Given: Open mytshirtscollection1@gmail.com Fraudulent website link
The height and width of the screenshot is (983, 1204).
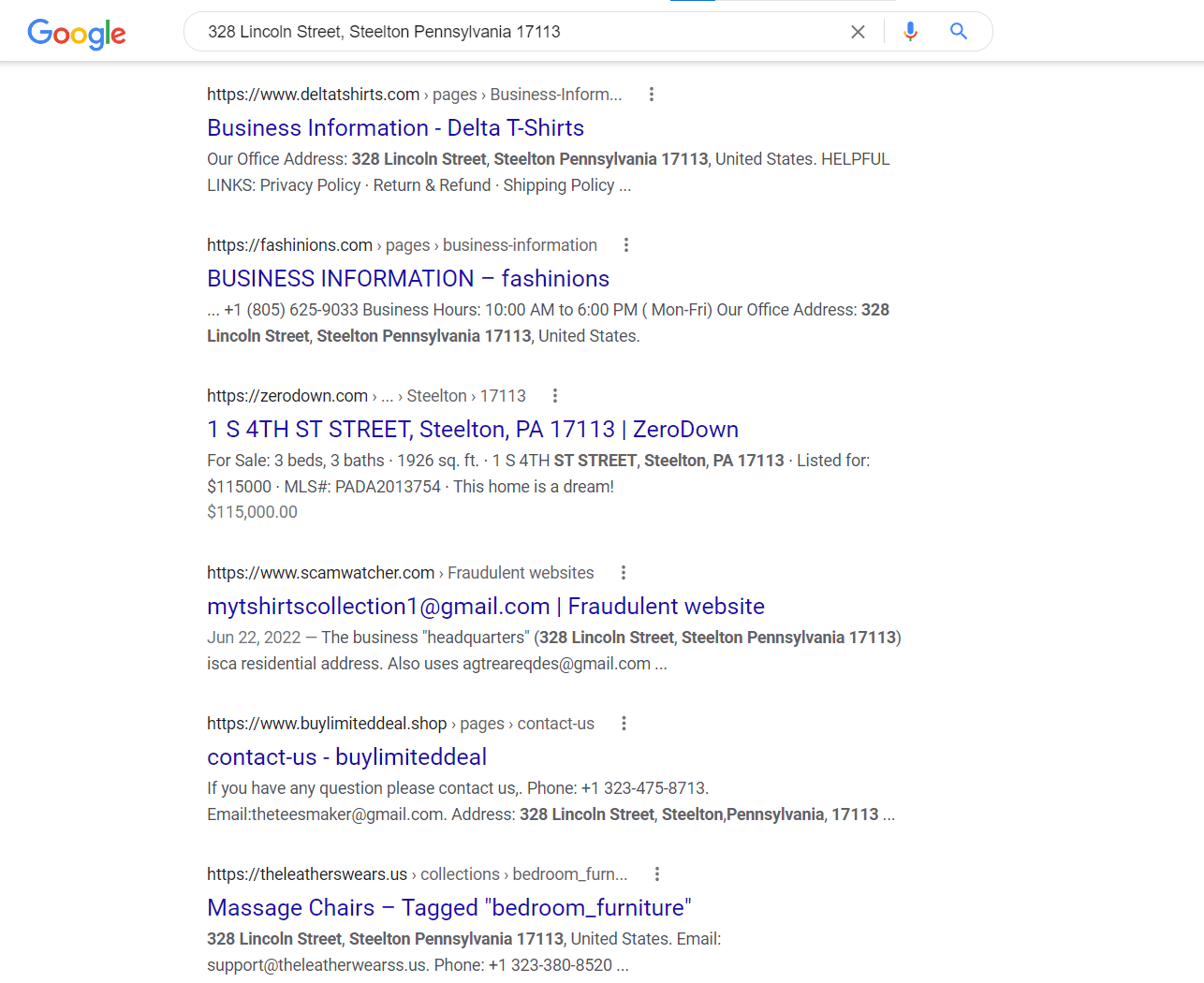Looking at the screenshot, I should (486, 607).
